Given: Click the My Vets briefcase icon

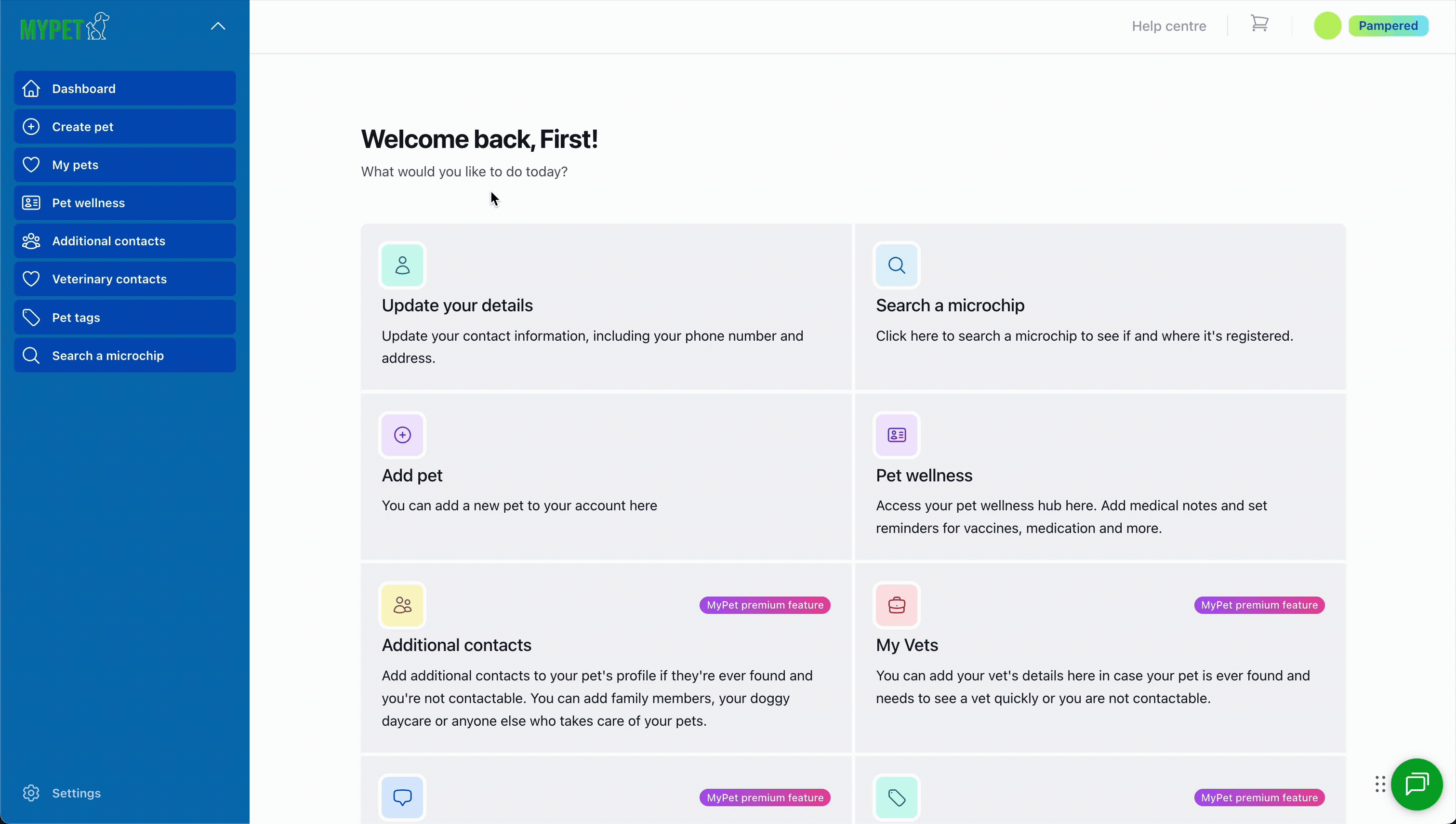Looking at the screenshot, I should [897, 605].
